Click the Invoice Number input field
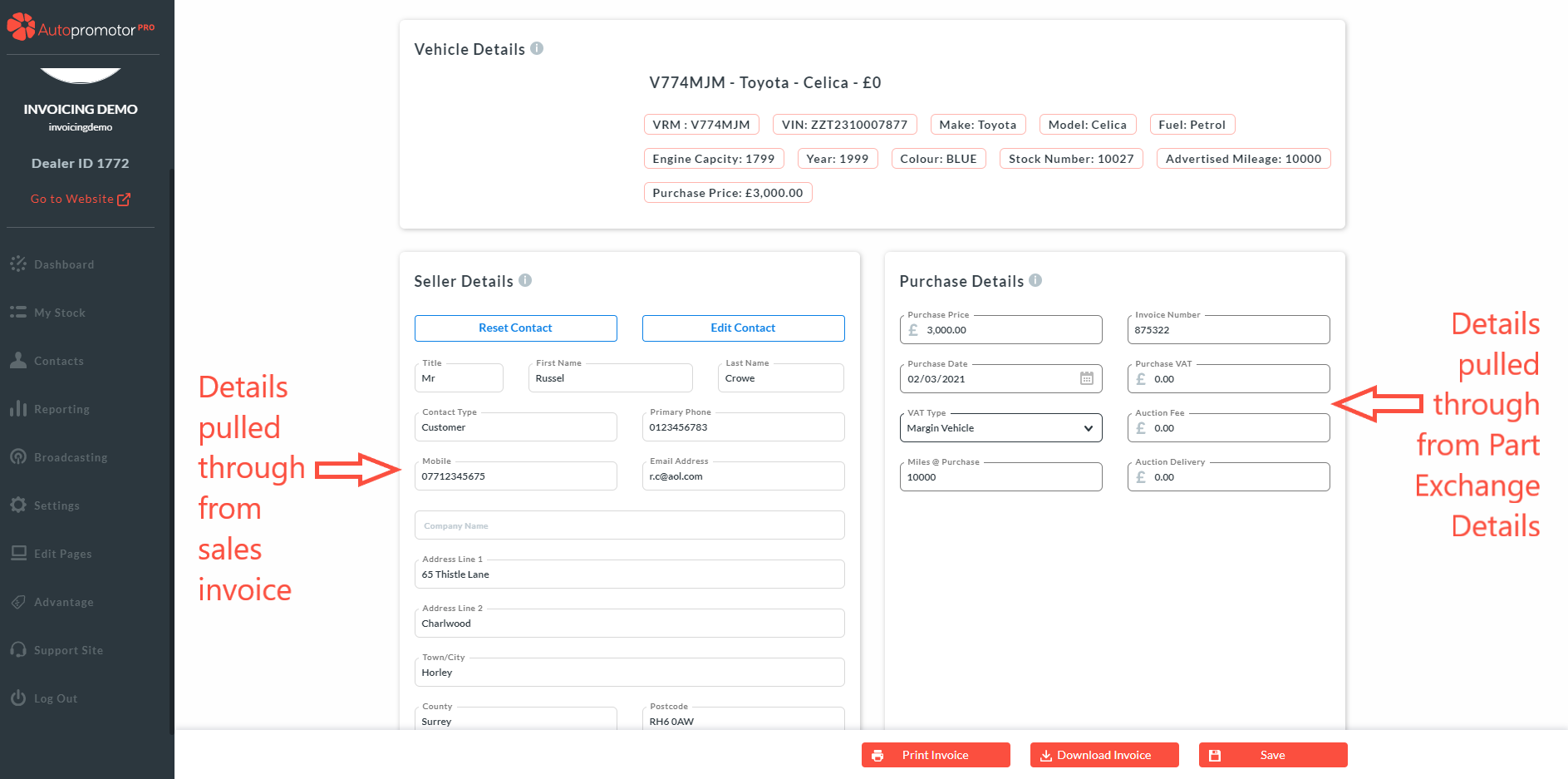Viewport: 1568px width, 779px height. click(x=1228, y=330)
